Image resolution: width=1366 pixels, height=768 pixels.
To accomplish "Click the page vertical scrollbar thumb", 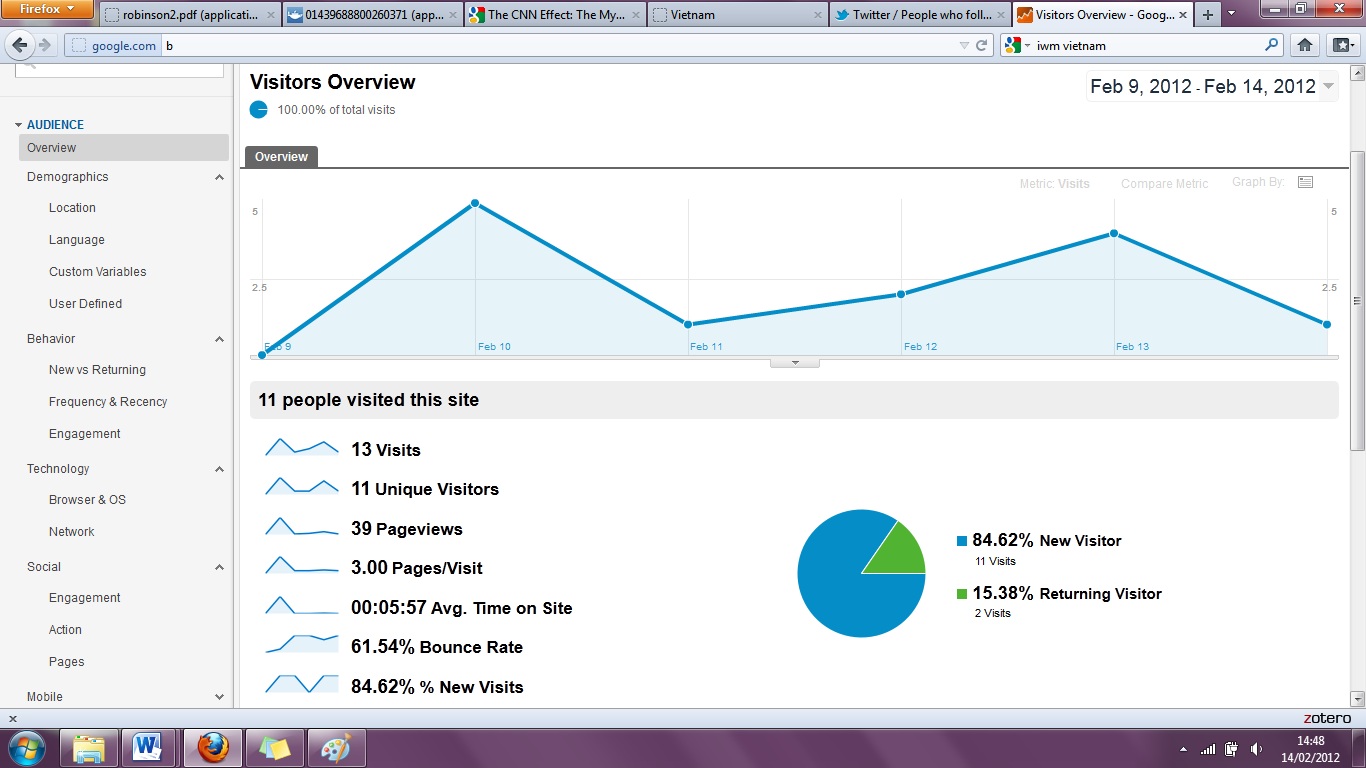I will [x=1357, y=300].
